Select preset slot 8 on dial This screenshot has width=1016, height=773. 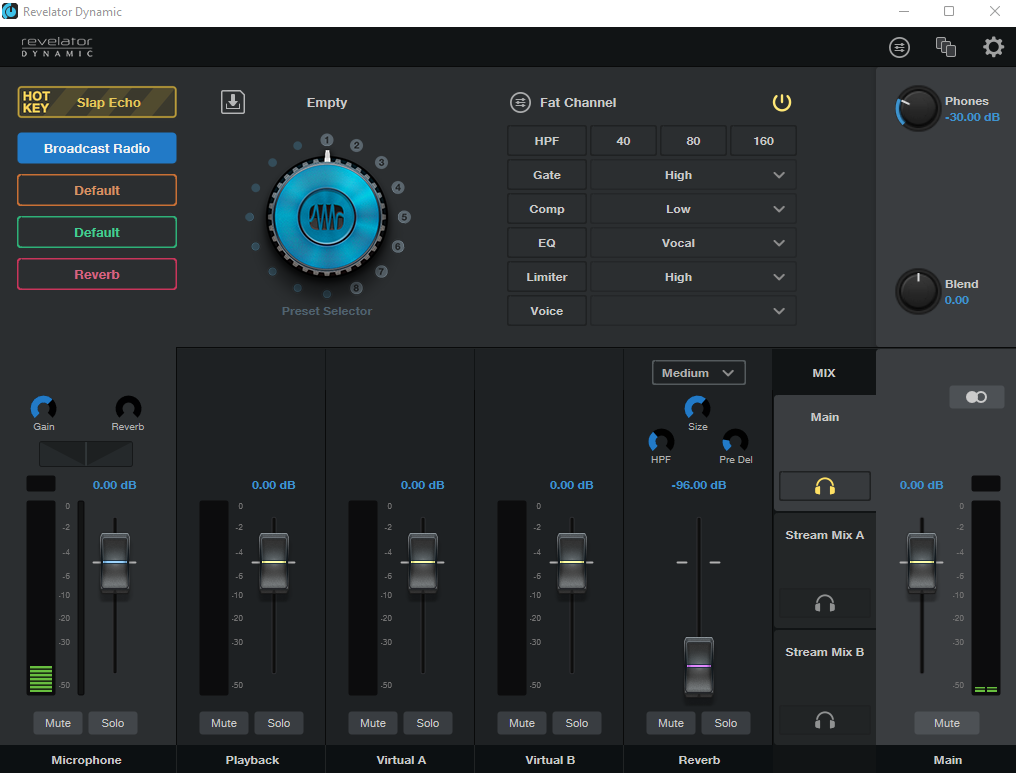point(356,288)
